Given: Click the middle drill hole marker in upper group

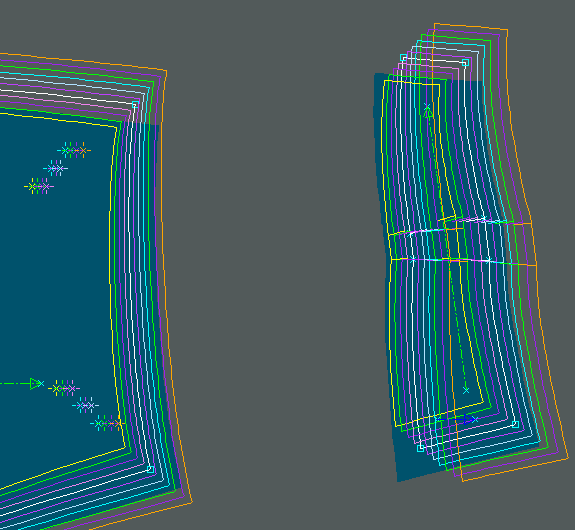Looking at the screenshot, I should tap(55, 169).
